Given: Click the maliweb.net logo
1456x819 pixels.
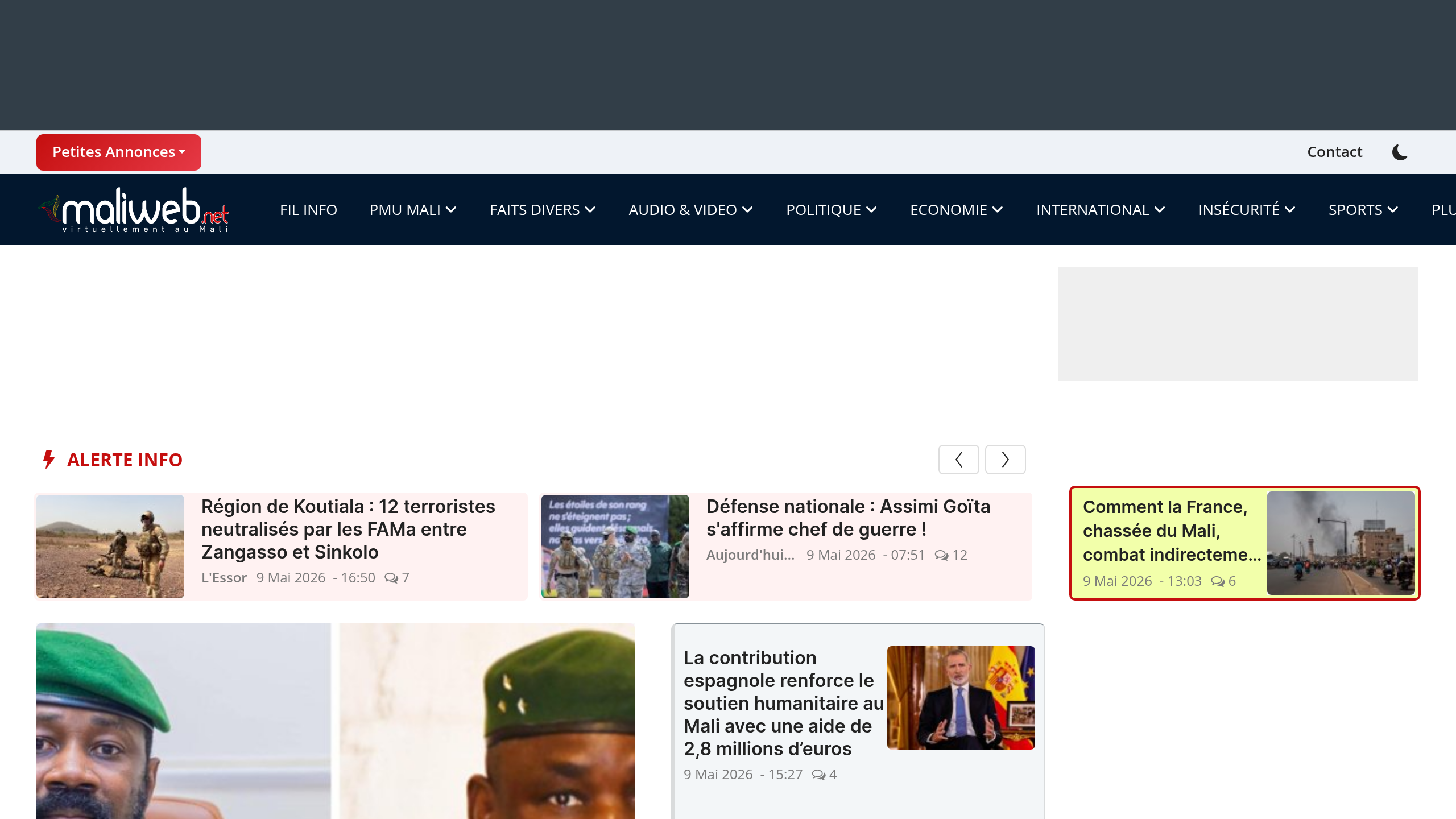Looking at the screenshot, I should (x=134, y=209).
